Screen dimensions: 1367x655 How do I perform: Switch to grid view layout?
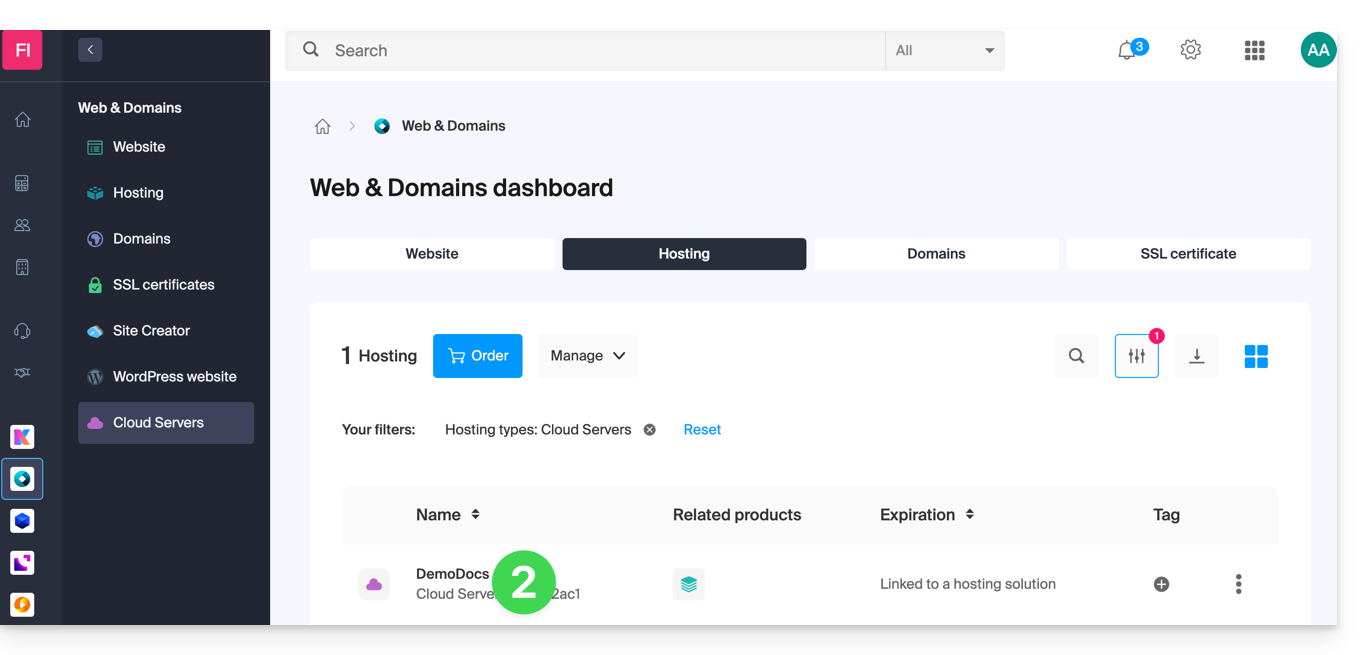[1256, 356]
